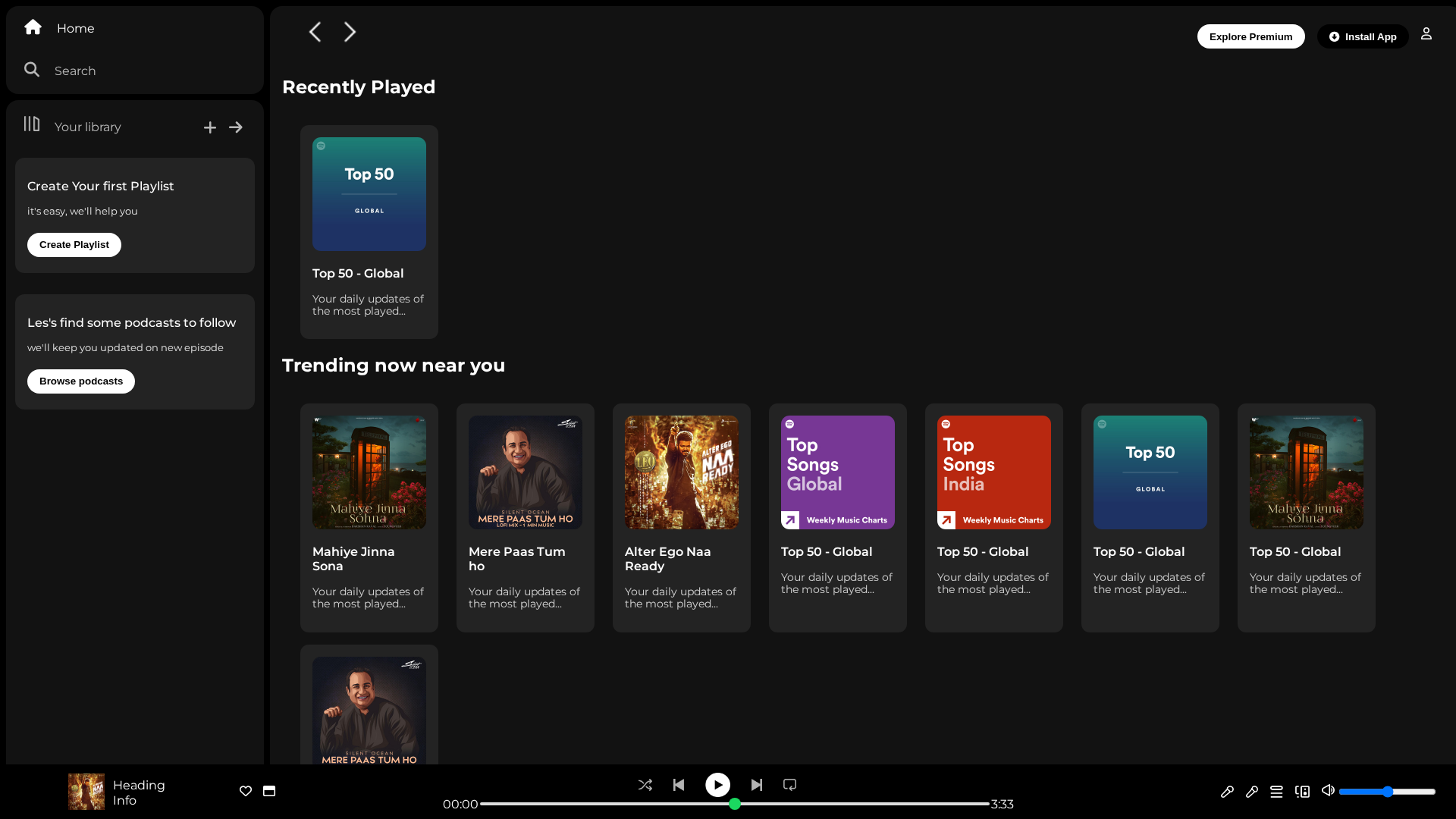Click the user profile icon
This screenshot has height=819, width=1456.
click(x=1426, y=33)
